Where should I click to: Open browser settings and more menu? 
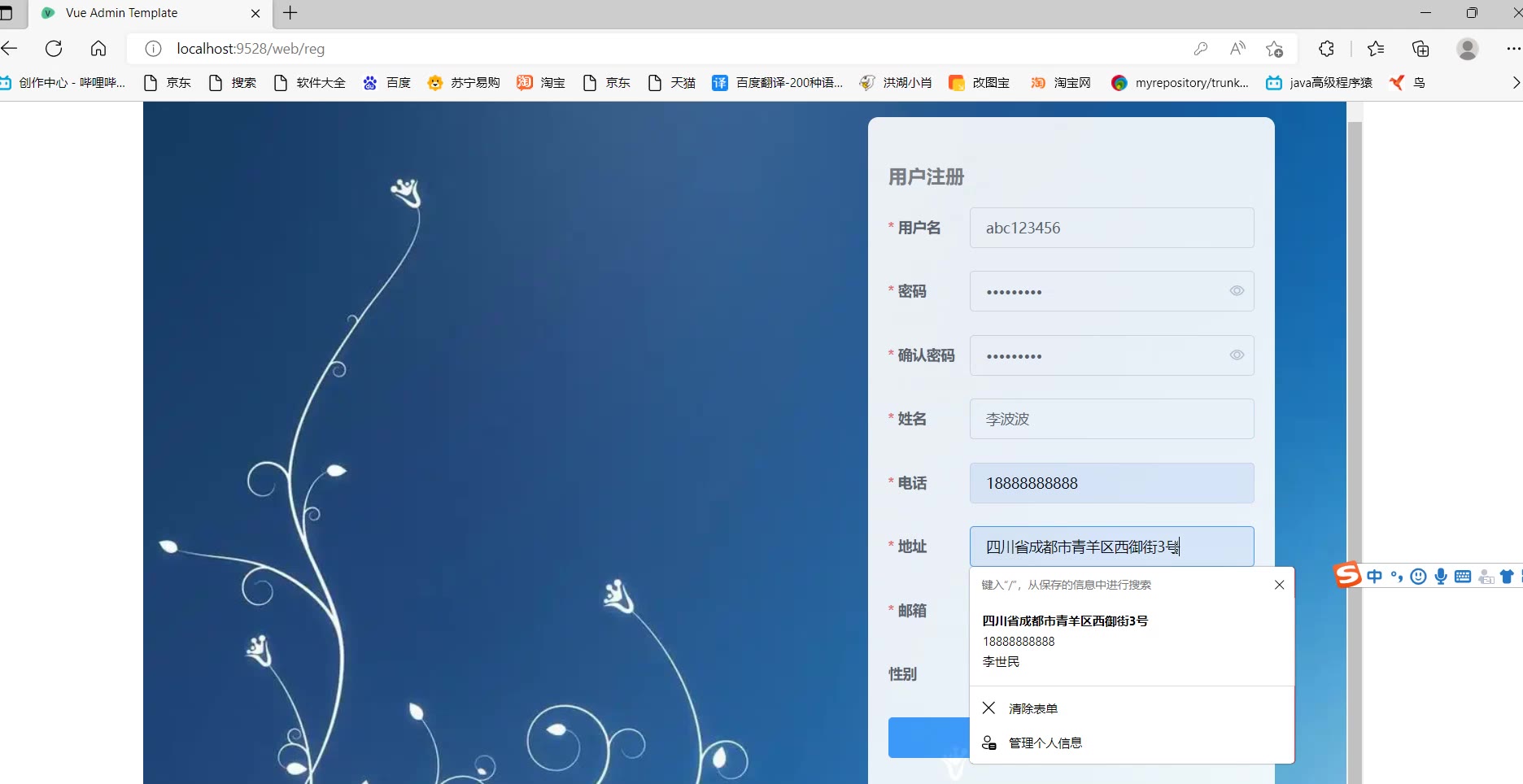(x=1513, y=49)
